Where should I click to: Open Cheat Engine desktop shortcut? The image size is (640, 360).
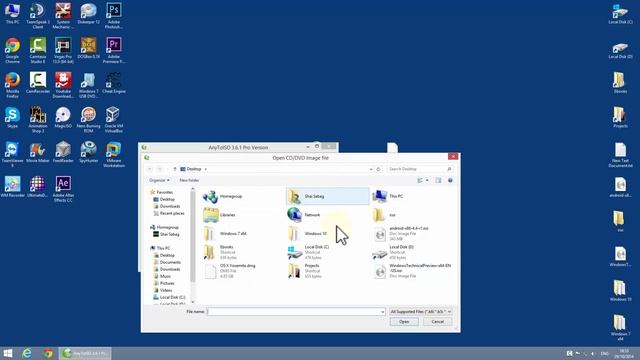pyautogui.click(x=113, y=83)
